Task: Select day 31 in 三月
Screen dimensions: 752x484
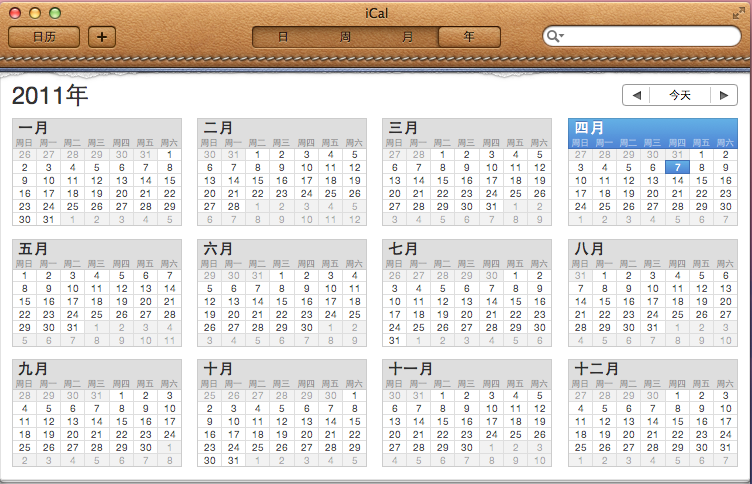Action: (491, 206)
